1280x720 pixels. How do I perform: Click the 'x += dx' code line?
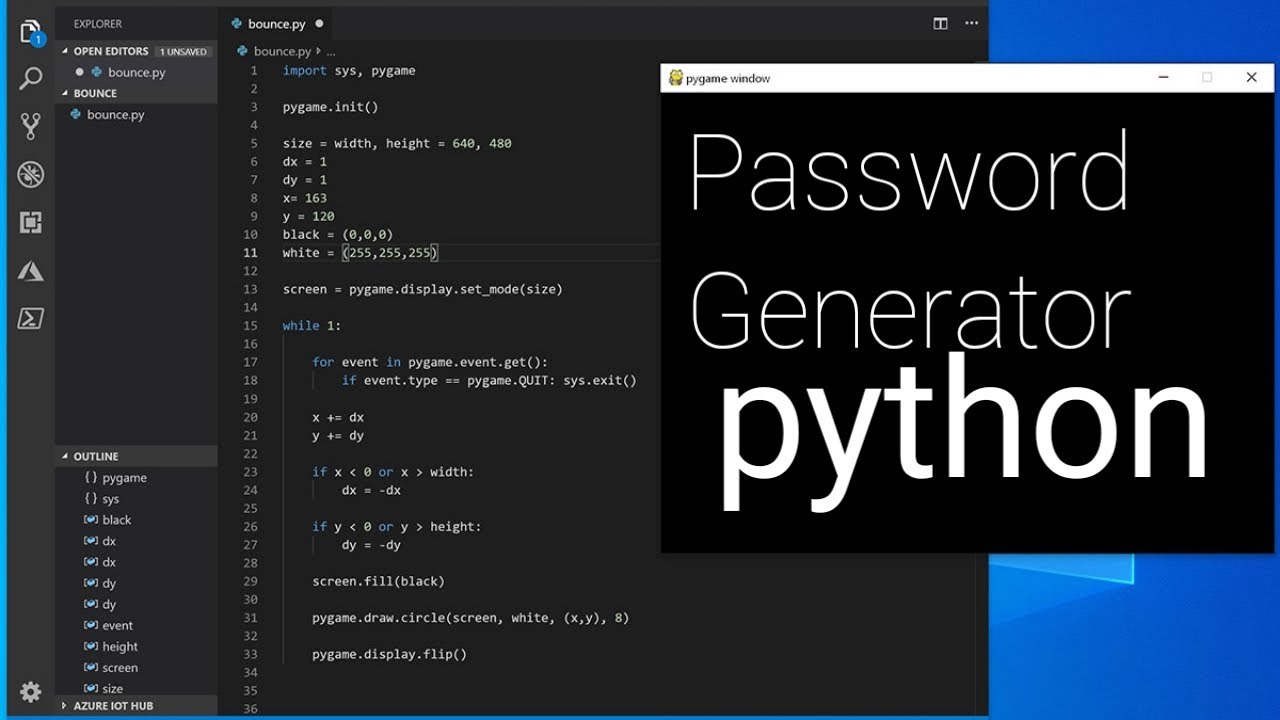point(338,417)
